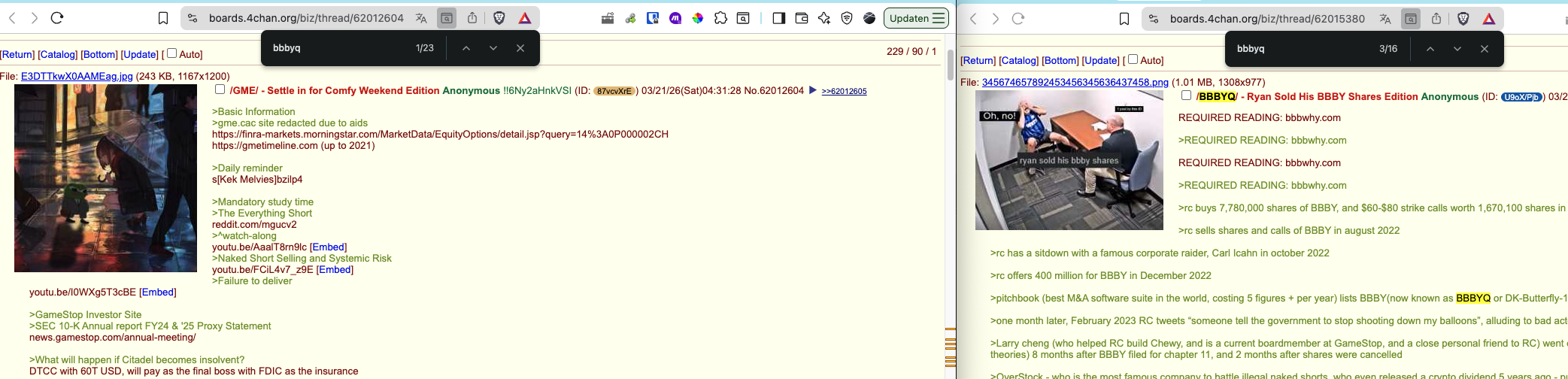1568x379 pixels.
Task: Click the left window vertical scrollbar thumb
Action: 951,65
